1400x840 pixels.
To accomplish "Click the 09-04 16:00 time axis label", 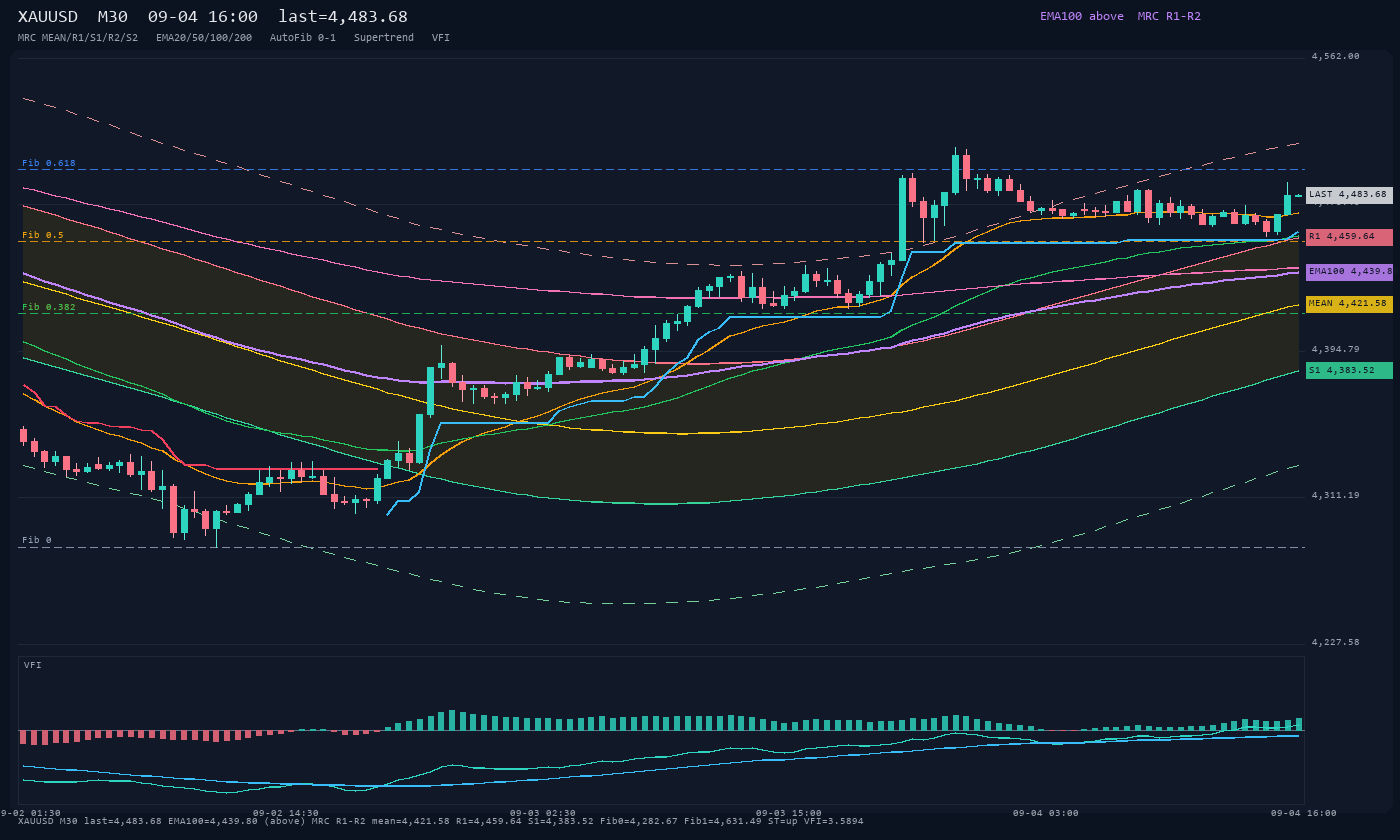I will pos(1304,813).
